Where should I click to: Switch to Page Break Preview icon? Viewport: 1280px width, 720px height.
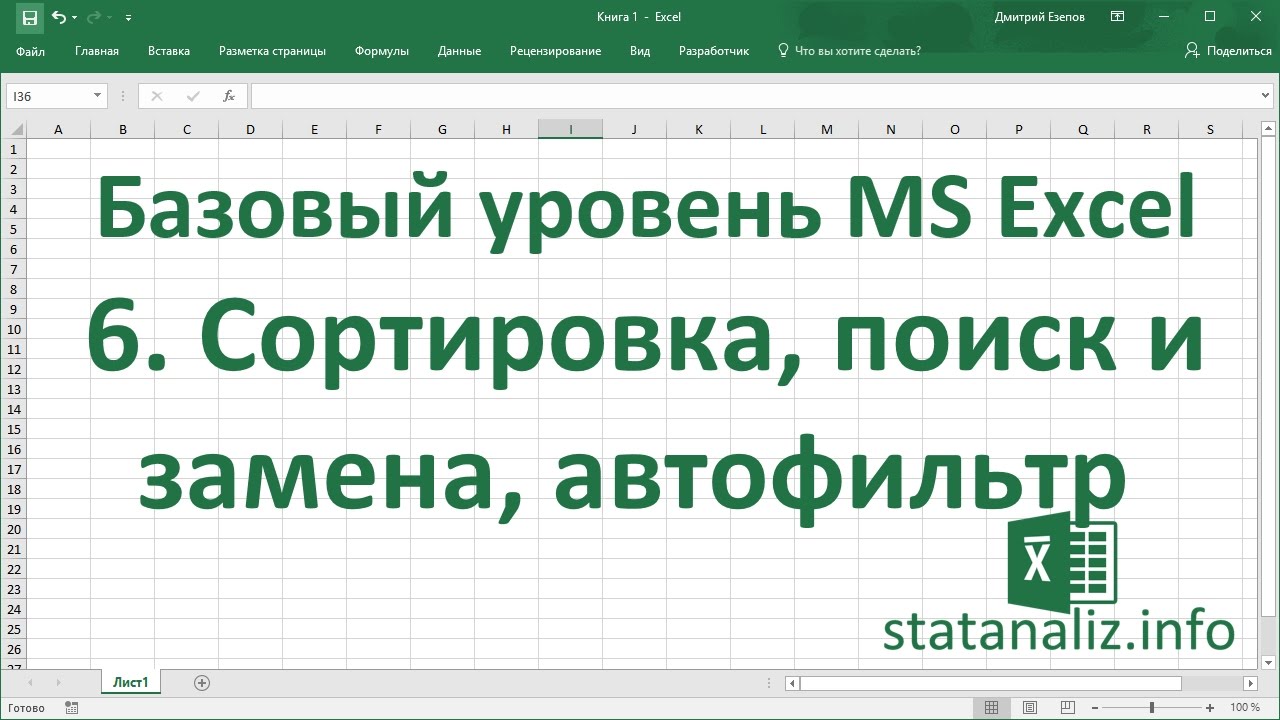(x=1069, y=707)
